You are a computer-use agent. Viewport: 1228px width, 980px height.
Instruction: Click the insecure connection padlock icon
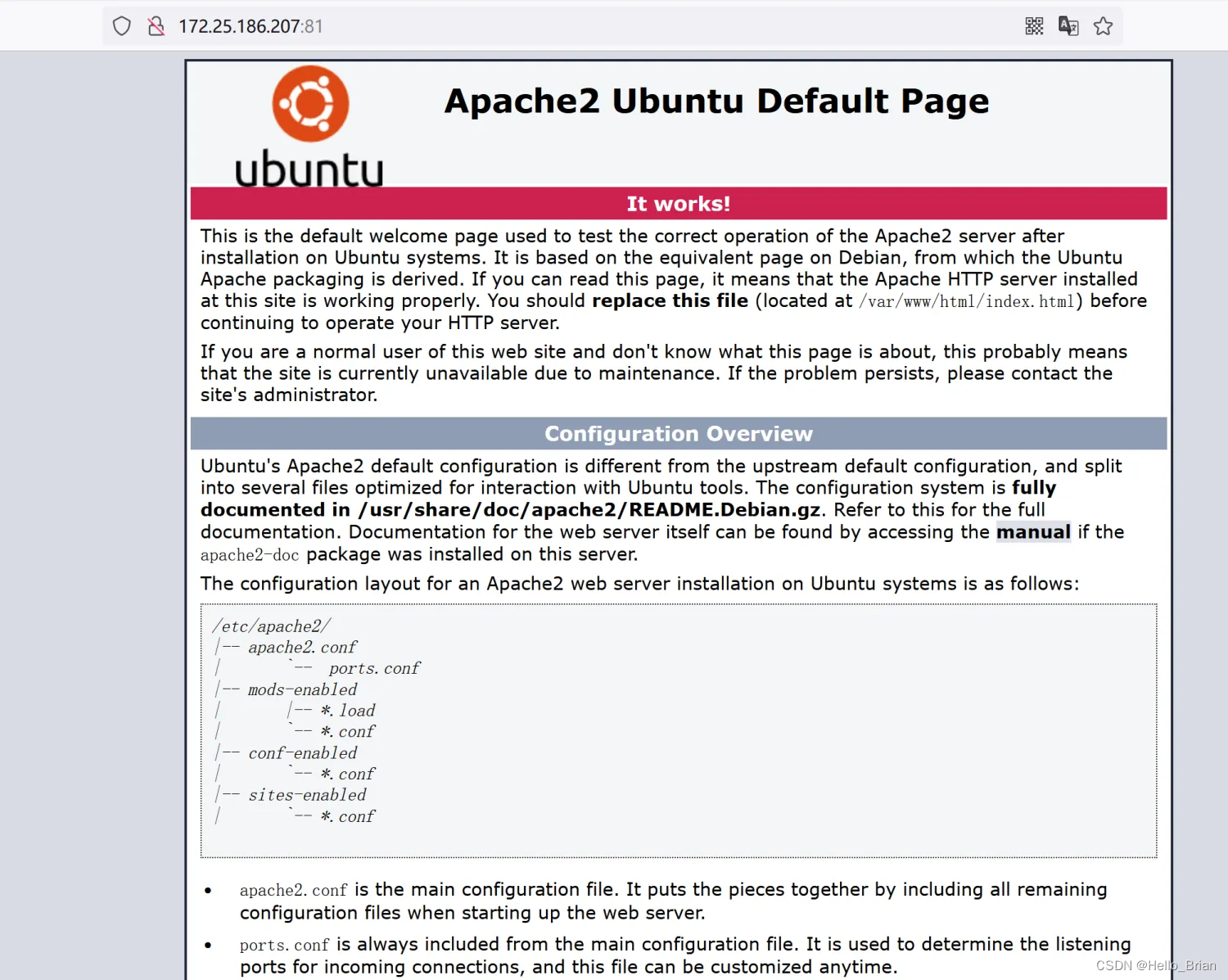(x=156, y=26)
